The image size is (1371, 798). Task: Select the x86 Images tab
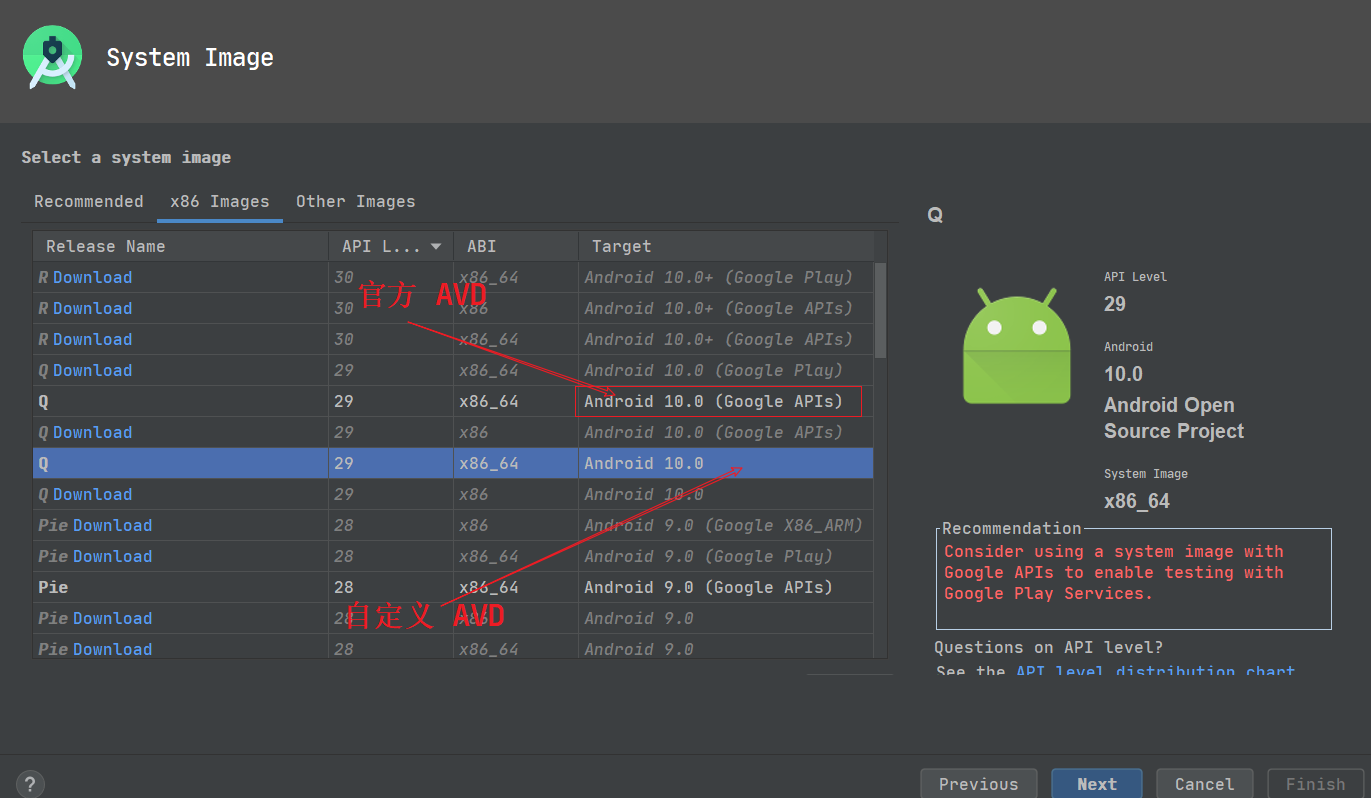(220, 201)
